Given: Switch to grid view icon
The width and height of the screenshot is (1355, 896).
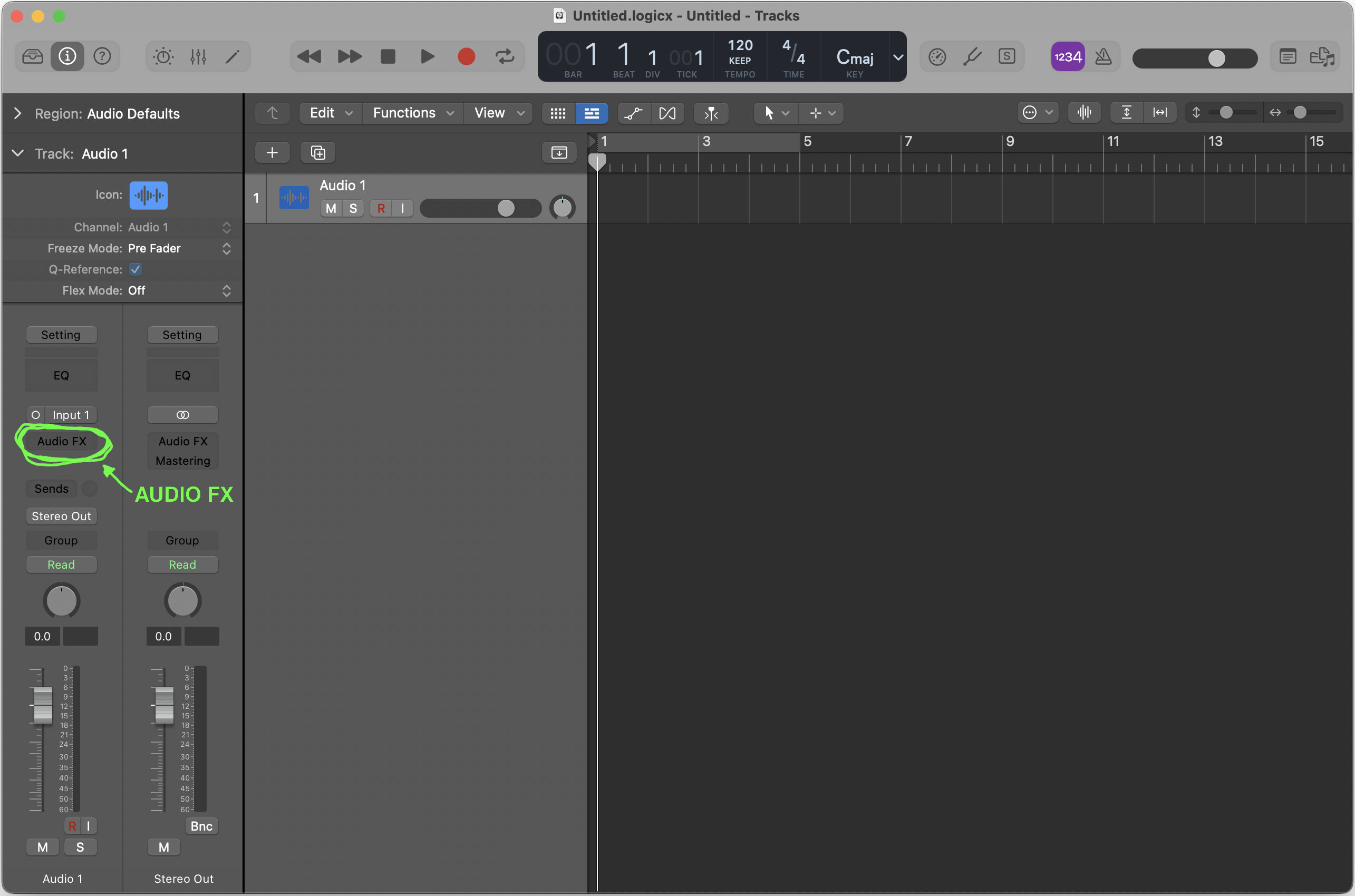Looking at the screenshot, I should point(558,113).
